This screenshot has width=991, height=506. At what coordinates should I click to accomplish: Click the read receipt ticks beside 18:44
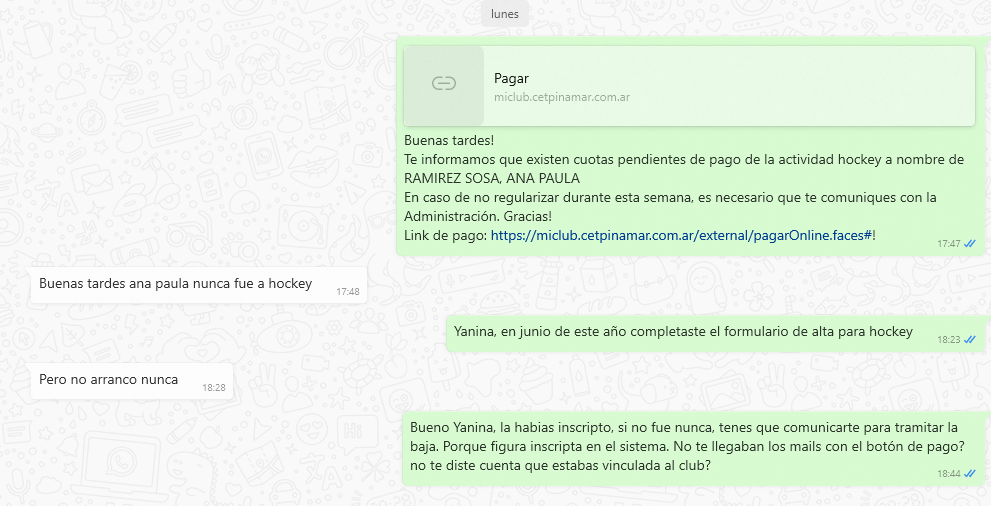pyautogui.click(x=970, y=473)
